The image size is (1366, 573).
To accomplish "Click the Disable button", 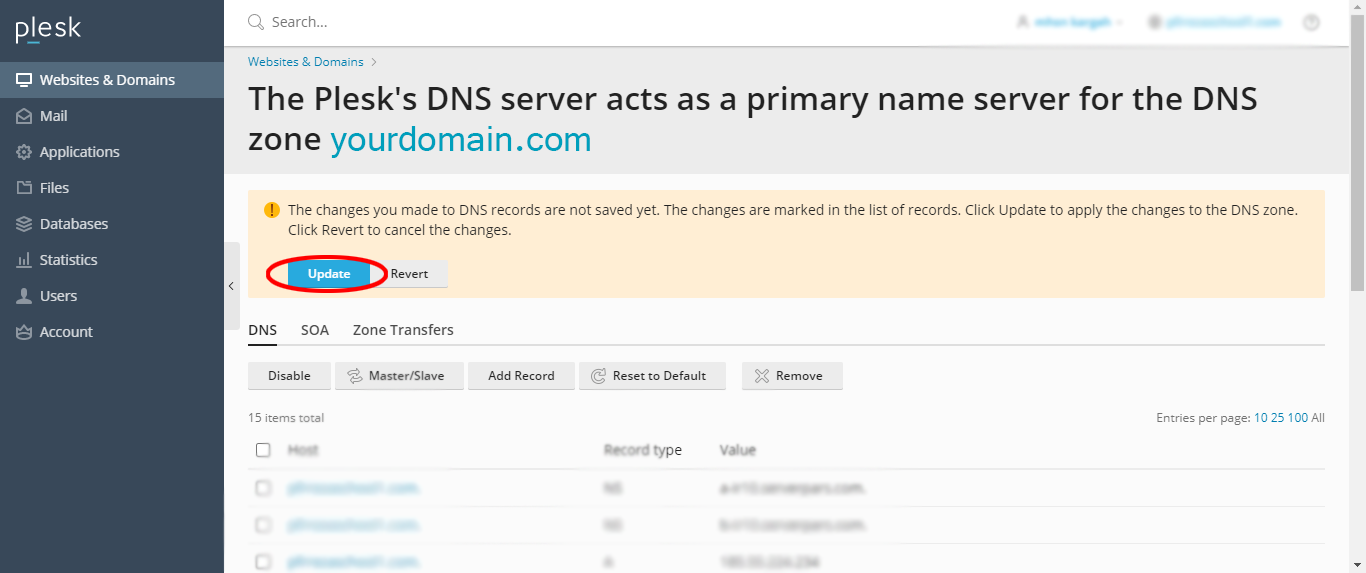I will click(x=289, y=376).
